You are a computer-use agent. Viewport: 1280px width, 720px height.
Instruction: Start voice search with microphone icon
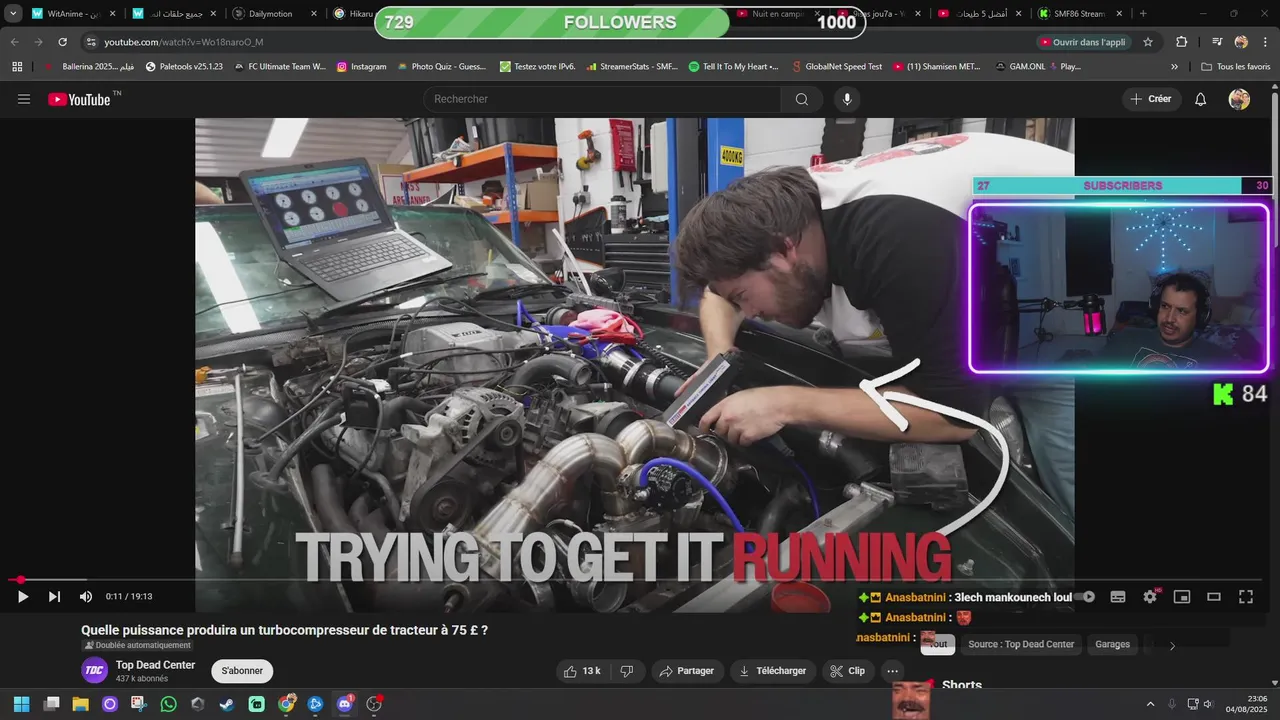847,99
